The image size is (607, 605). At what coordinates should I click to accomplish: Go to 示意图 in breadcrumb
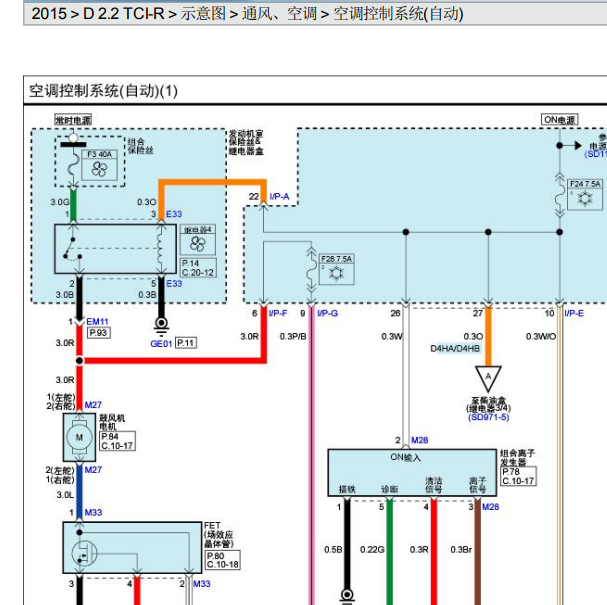pyautogui.click(x=203, y=14)
